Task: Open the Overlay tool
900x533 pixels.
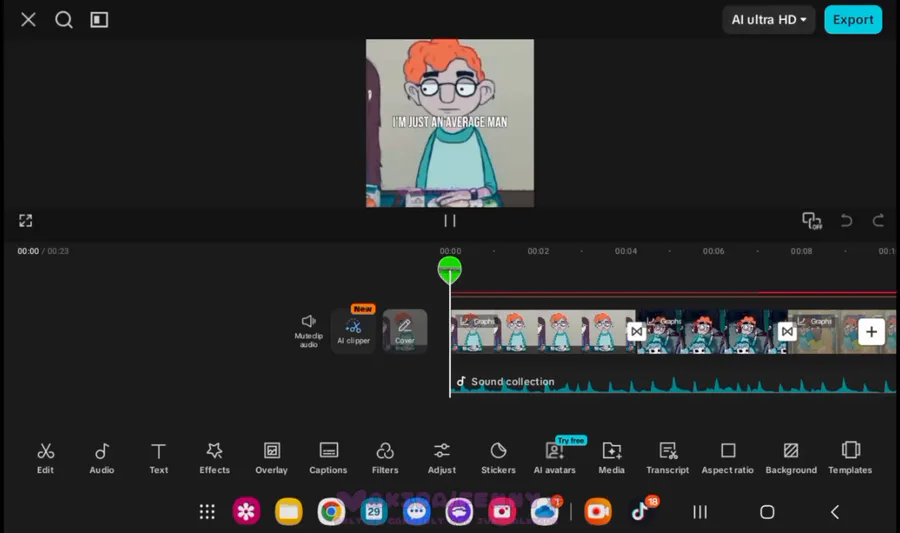Action: coord(271,458)
